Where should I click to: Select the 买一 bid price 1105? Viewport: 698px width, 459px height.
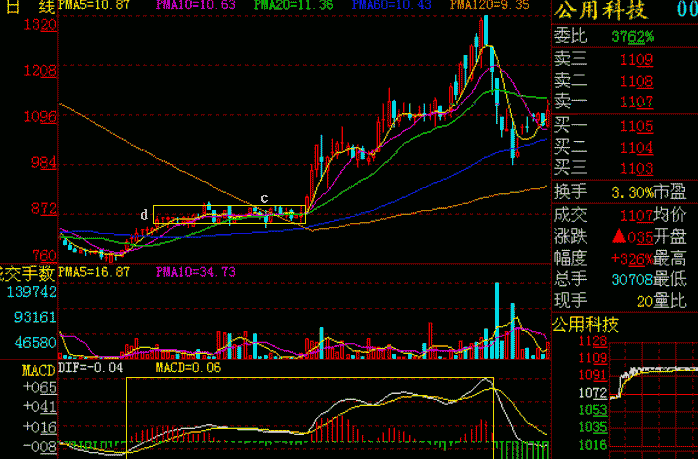pos(637,126)
